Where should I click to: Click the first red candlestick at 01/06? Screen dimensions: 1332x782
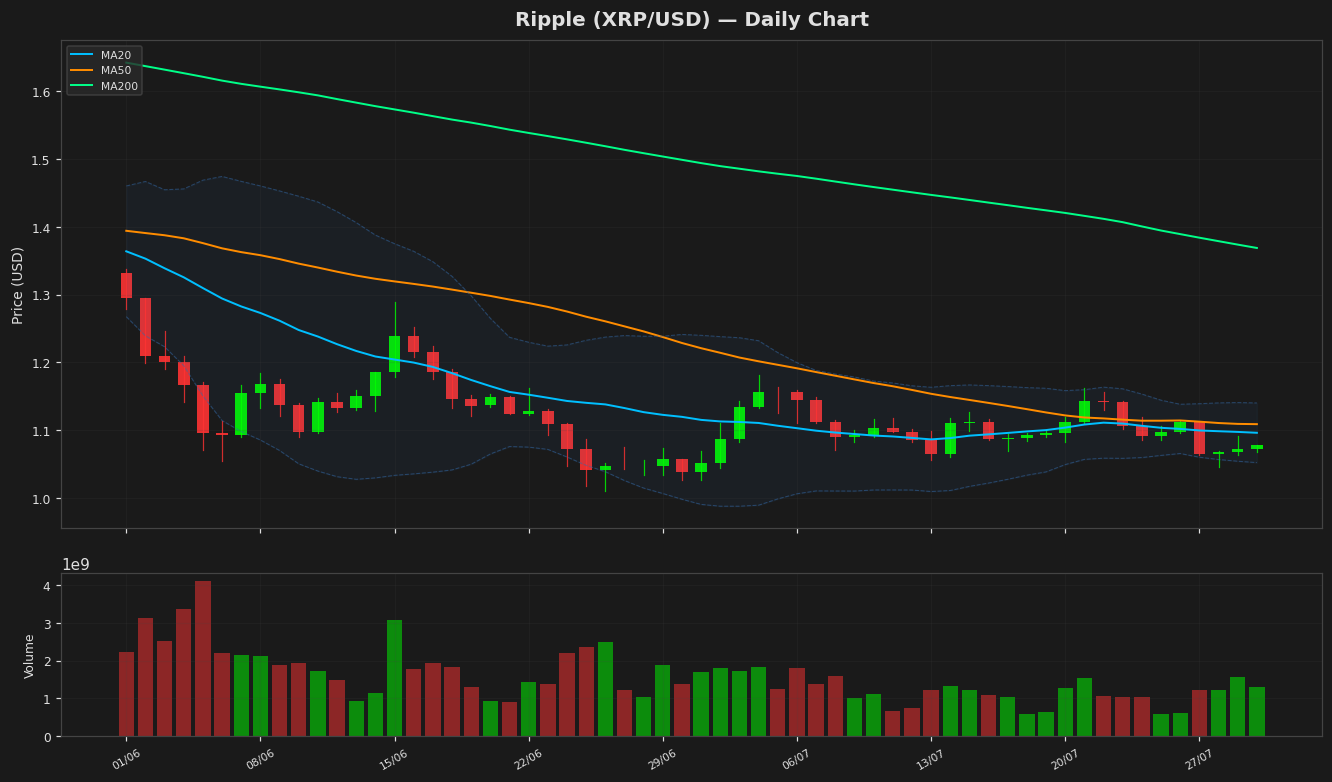pos(126,286)
